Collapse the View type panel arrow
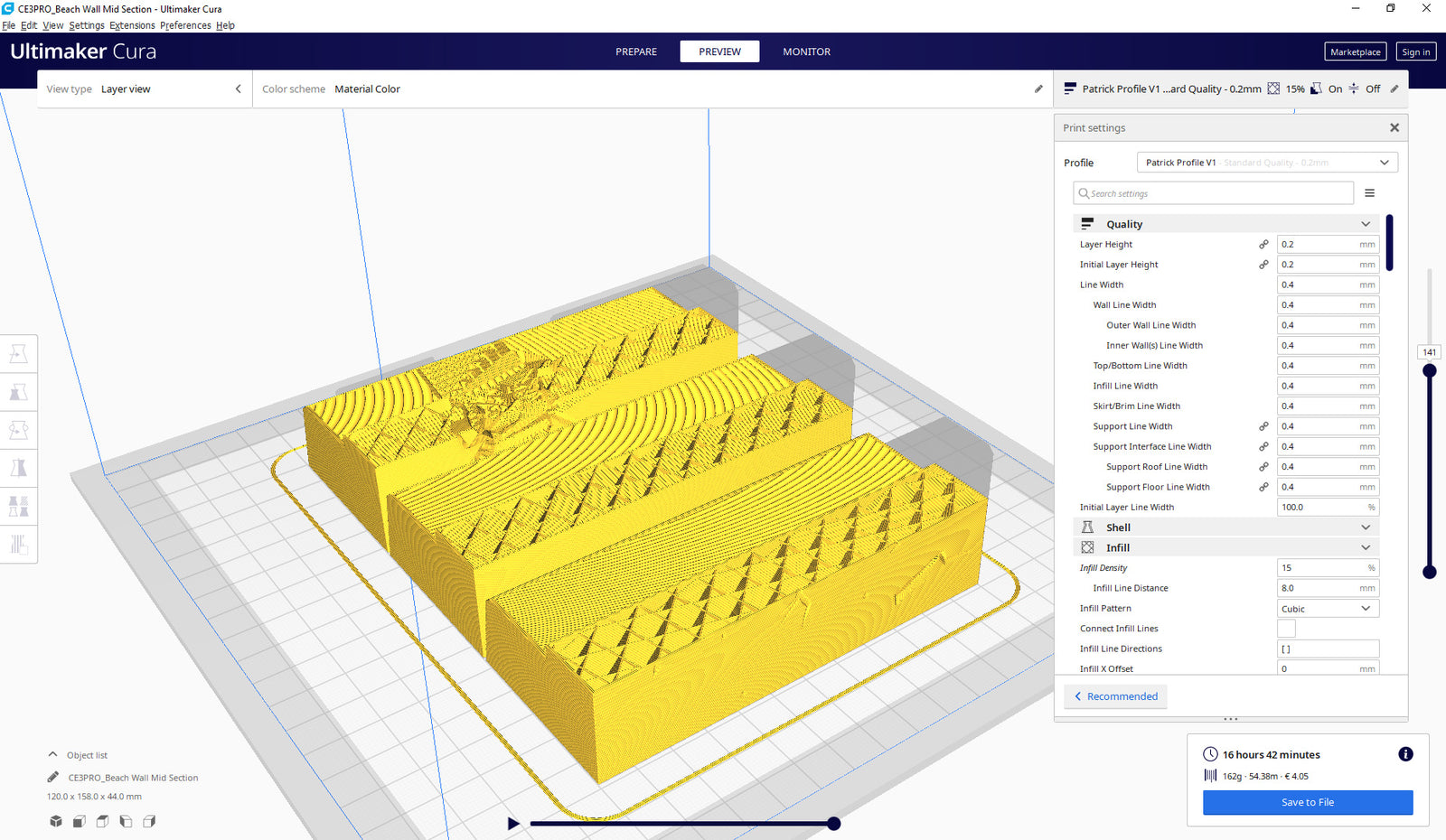Viewport: 1446px width, 840px height. tap(239, 89)
